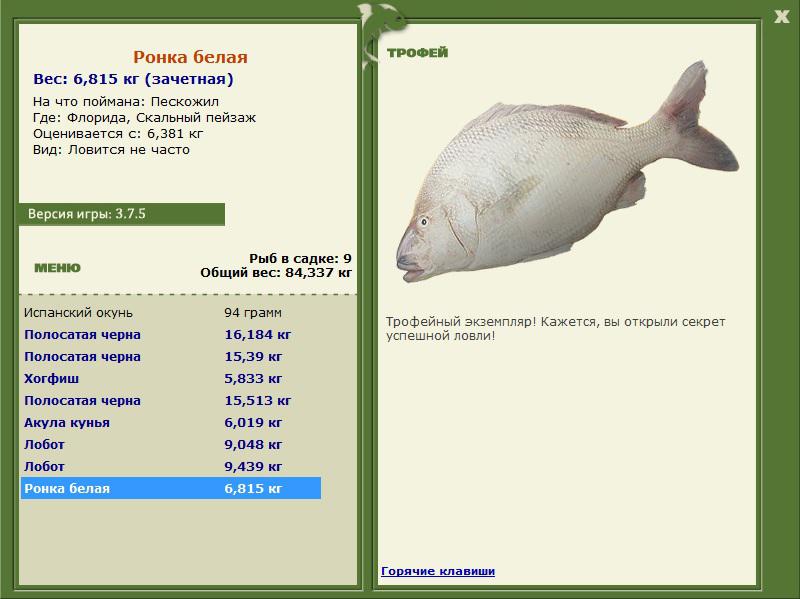
Task: Select Полосатая черна weighing 16,184 кг
Action: point(171,335)
